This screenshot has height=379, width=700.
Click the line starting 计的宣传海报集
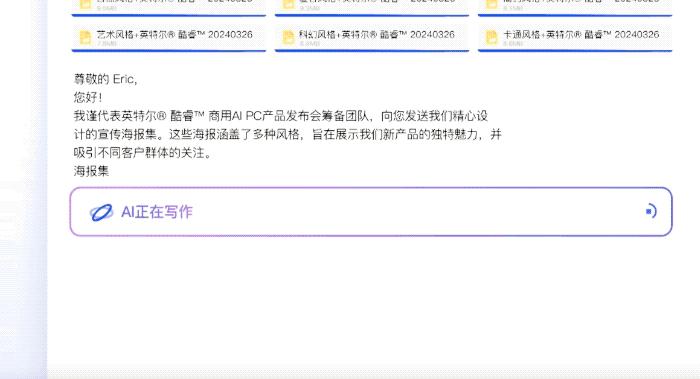click(x=288, y=134)
